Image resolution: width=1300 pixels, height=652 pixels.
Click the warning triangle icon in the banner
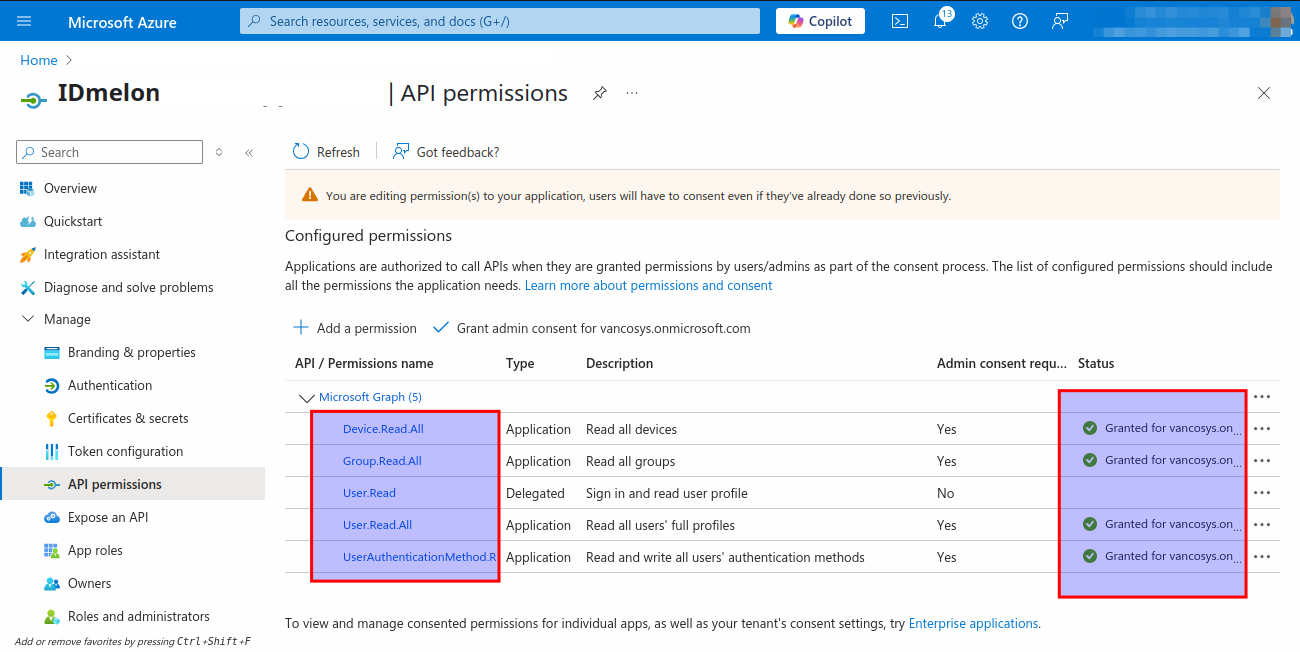click(x=310, y=195)
